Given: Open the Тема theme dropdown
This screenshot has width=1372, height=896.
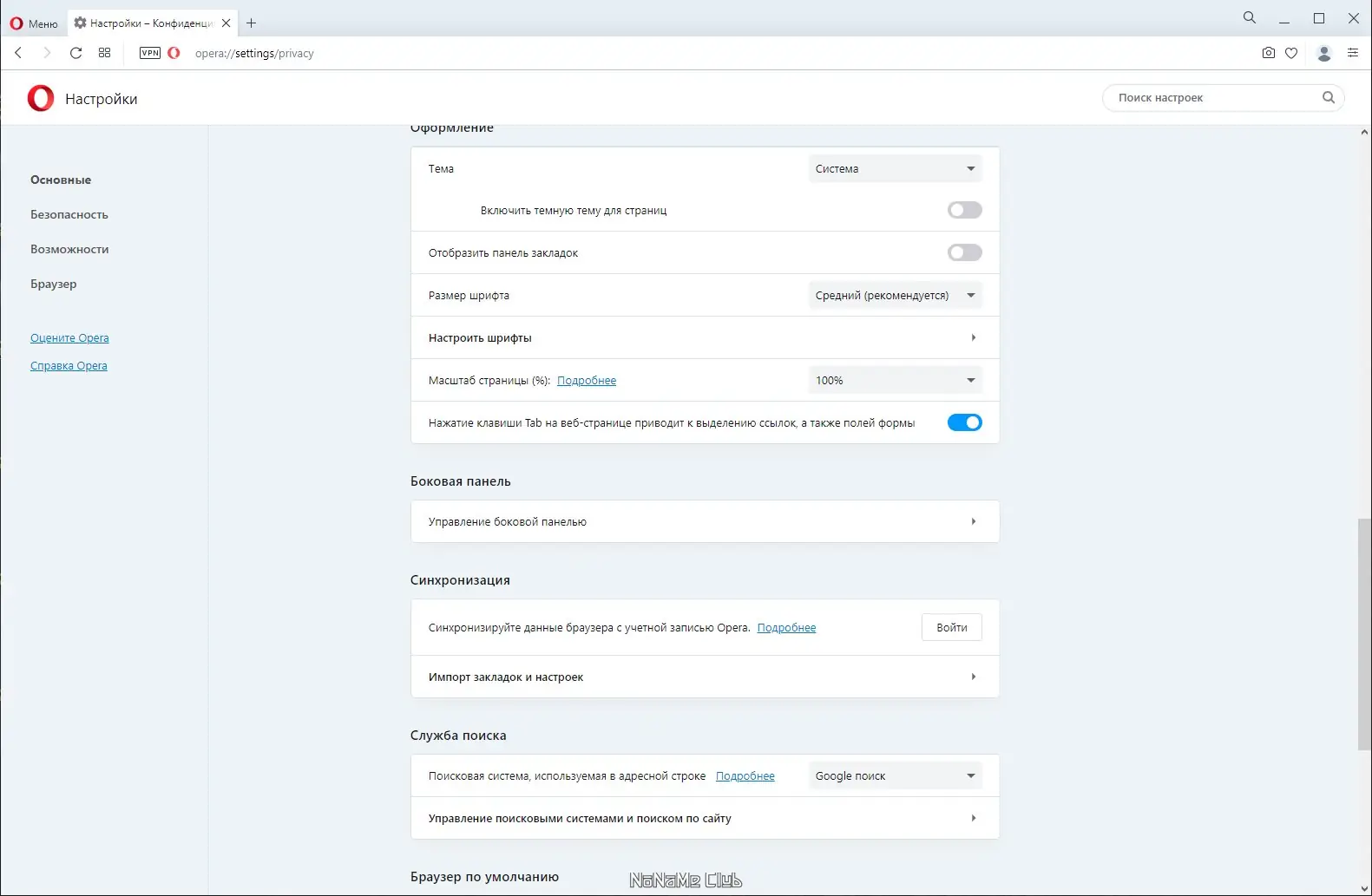Looking at the screenshot, I should (x=895, y=169).
